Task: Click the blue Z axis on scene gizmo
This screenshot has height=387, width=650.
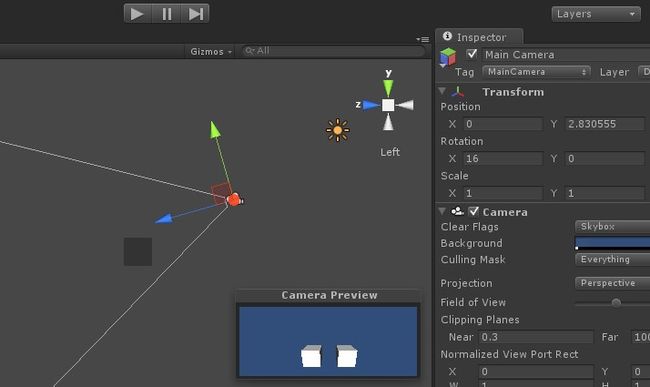Action: tap(371, 105)
